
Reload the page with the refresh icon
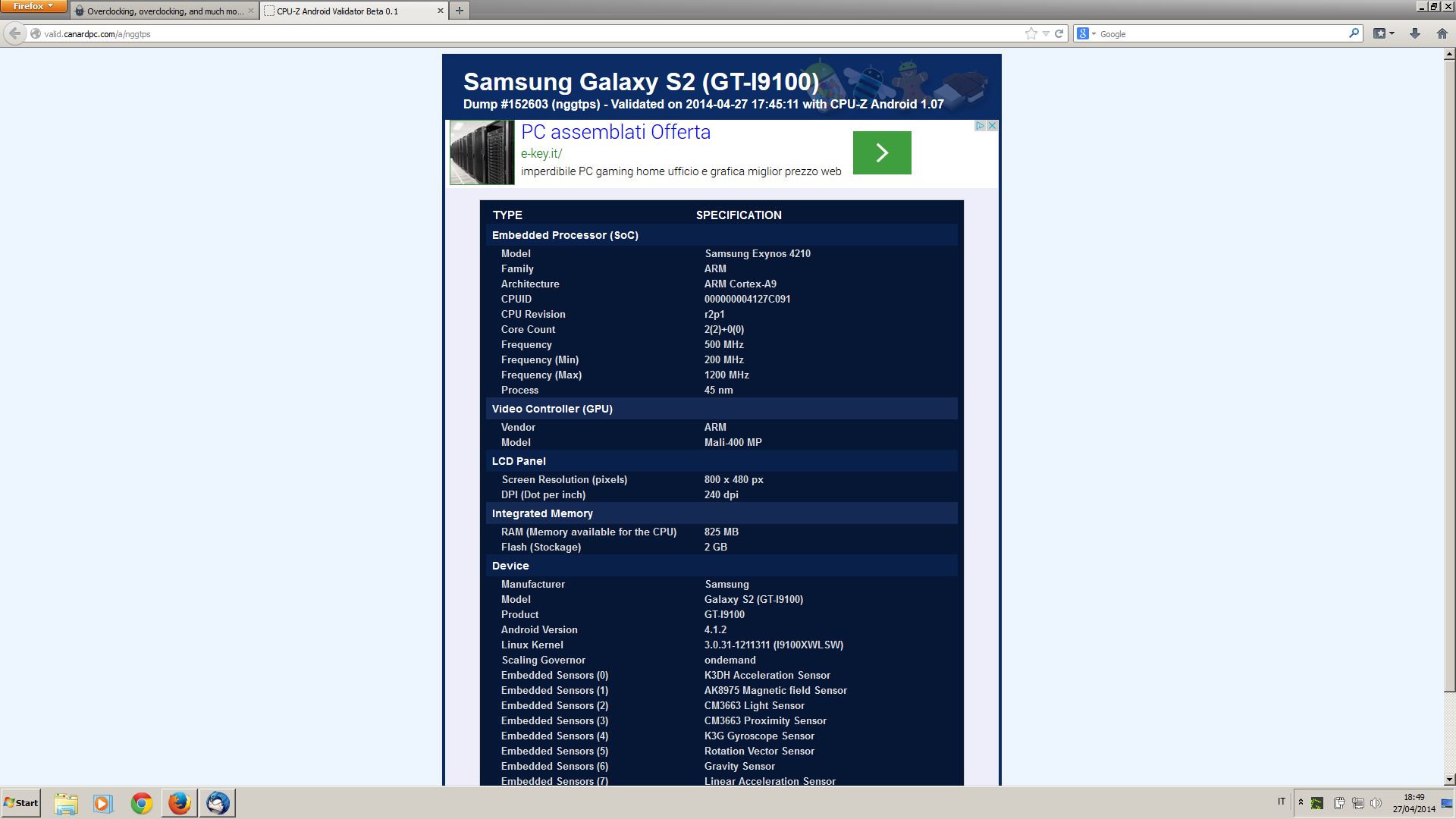1059,33
